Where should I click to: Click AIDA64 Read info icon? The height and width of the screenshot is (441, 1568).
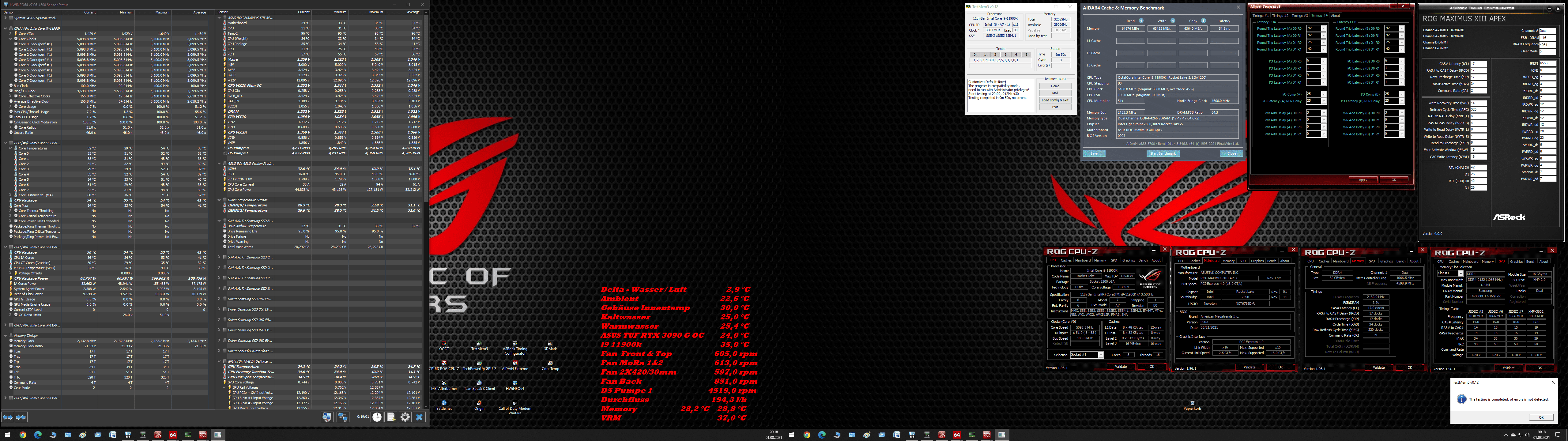click(x=1141, y=21)
